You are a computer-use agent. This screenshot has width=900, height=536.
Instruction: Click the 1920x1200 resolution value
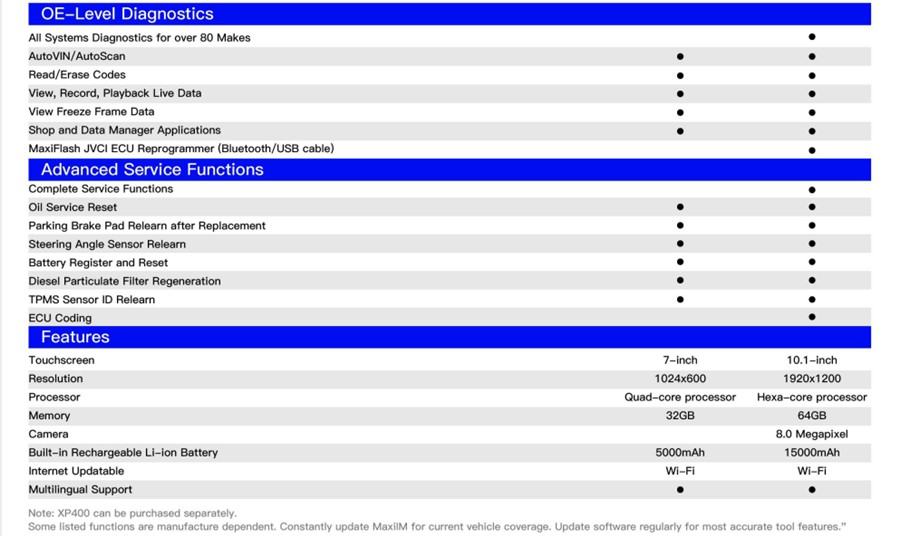tap(812, 378)
